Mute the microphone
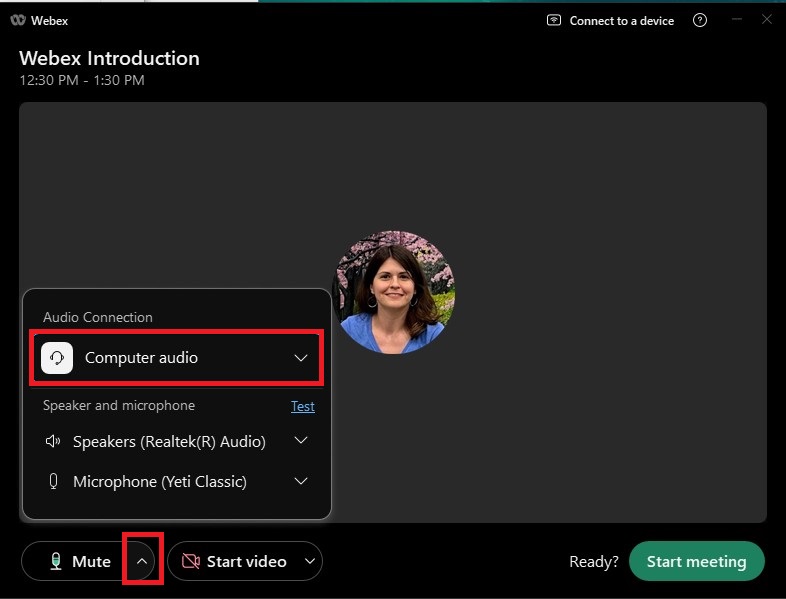This screenshot has width=786, height=599. [x=76, y=561]
